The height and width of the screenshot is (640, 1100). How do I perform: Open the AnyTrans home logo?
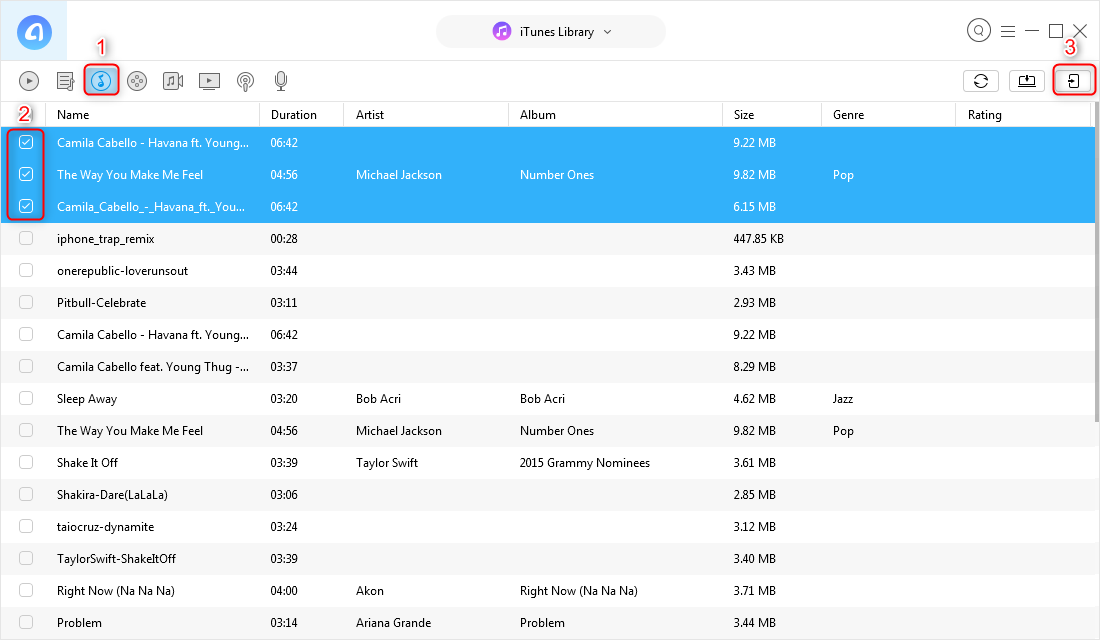coord(34,32)
